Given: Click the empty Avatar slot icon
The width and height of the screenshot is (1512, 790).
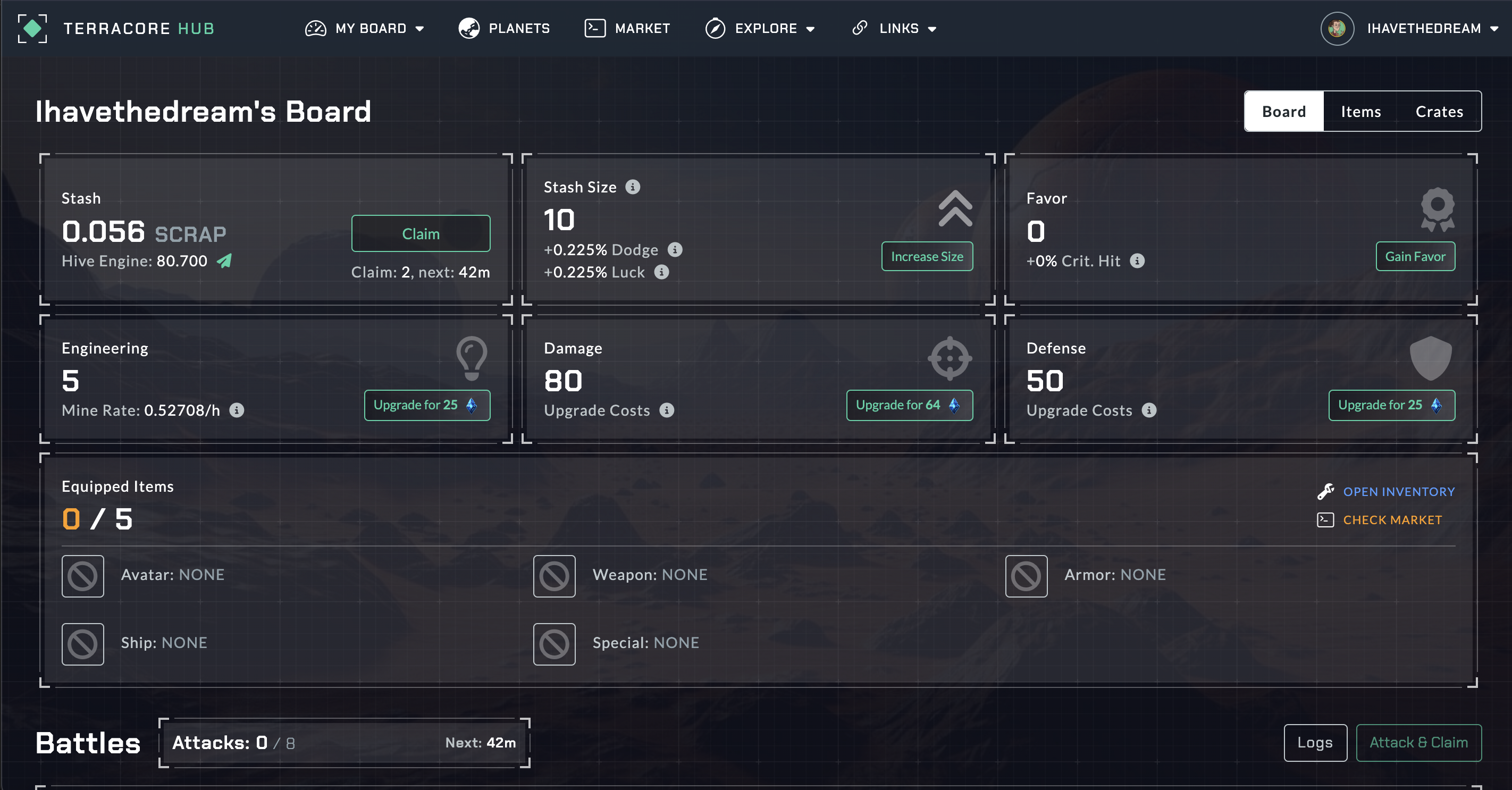Looking at the screenshot, I should click(83, 576).
